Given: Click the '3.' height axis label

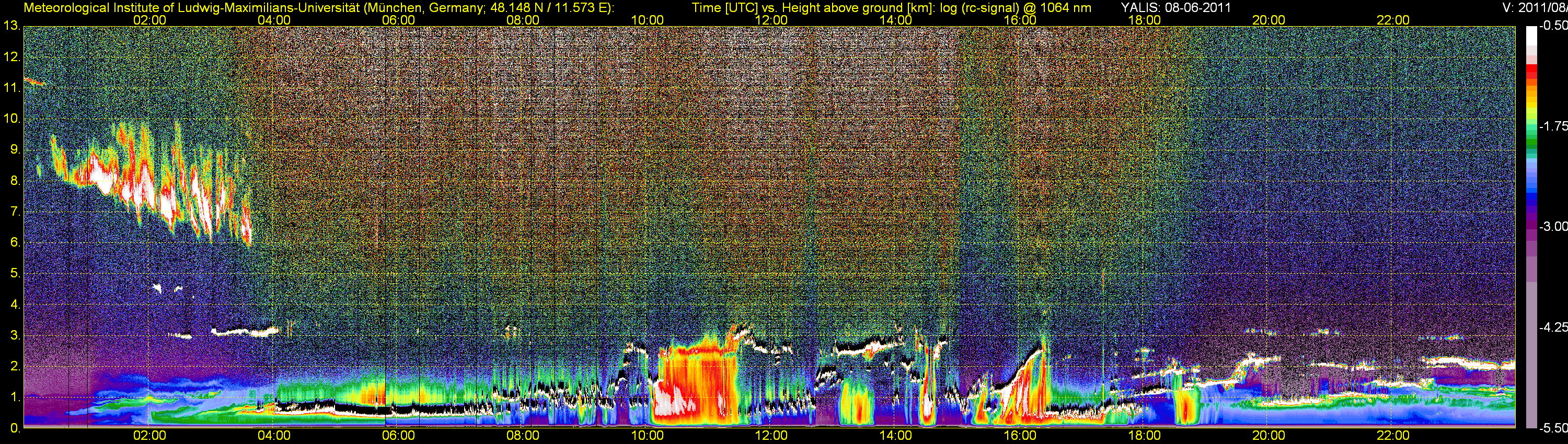Looking at the screenshot, I should (15, 336).
